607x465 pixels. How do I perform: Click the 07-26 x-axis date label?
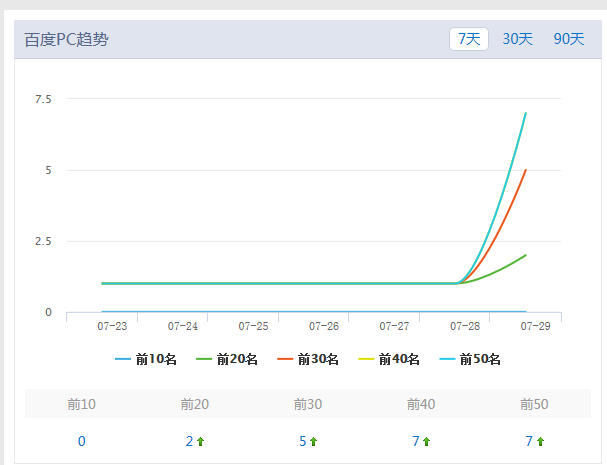point(324,326)
